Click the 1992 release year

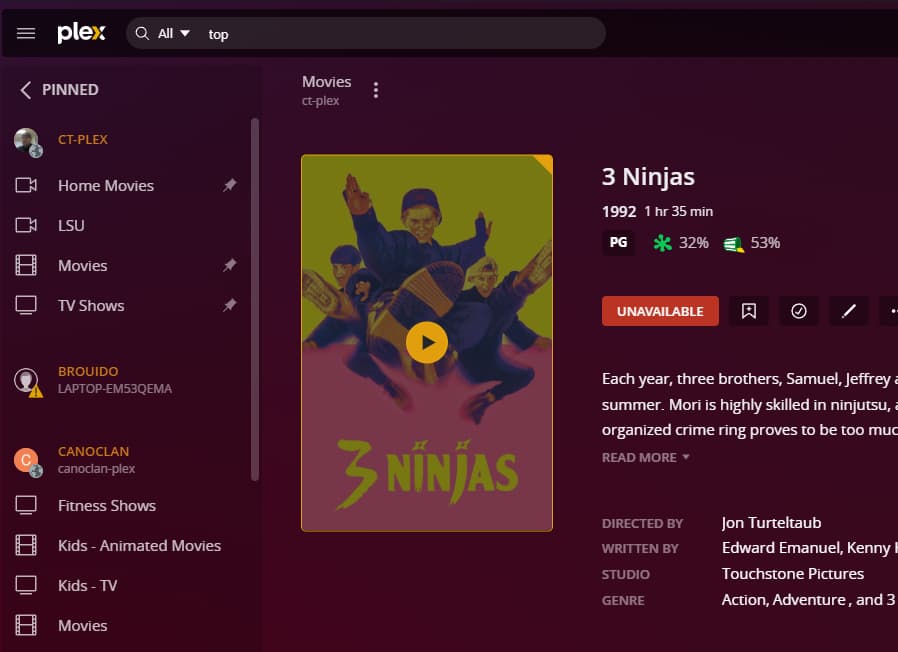[619, 212]
